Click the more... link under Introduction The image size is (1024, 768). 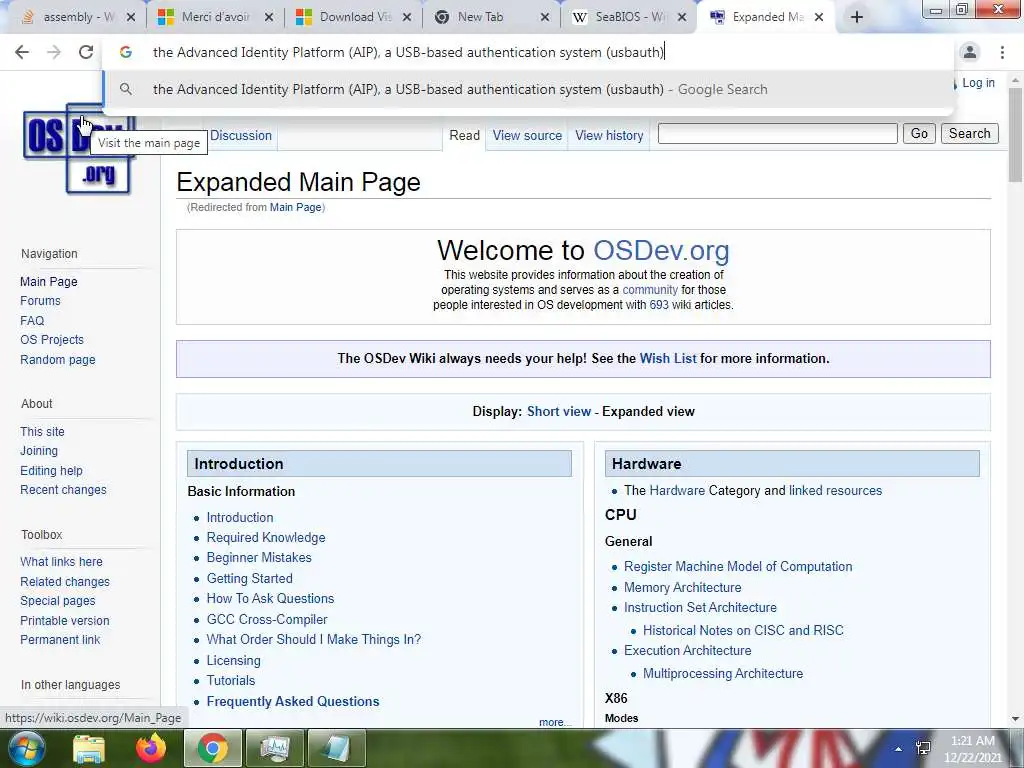pyautogui.click(x=554, y=722)
